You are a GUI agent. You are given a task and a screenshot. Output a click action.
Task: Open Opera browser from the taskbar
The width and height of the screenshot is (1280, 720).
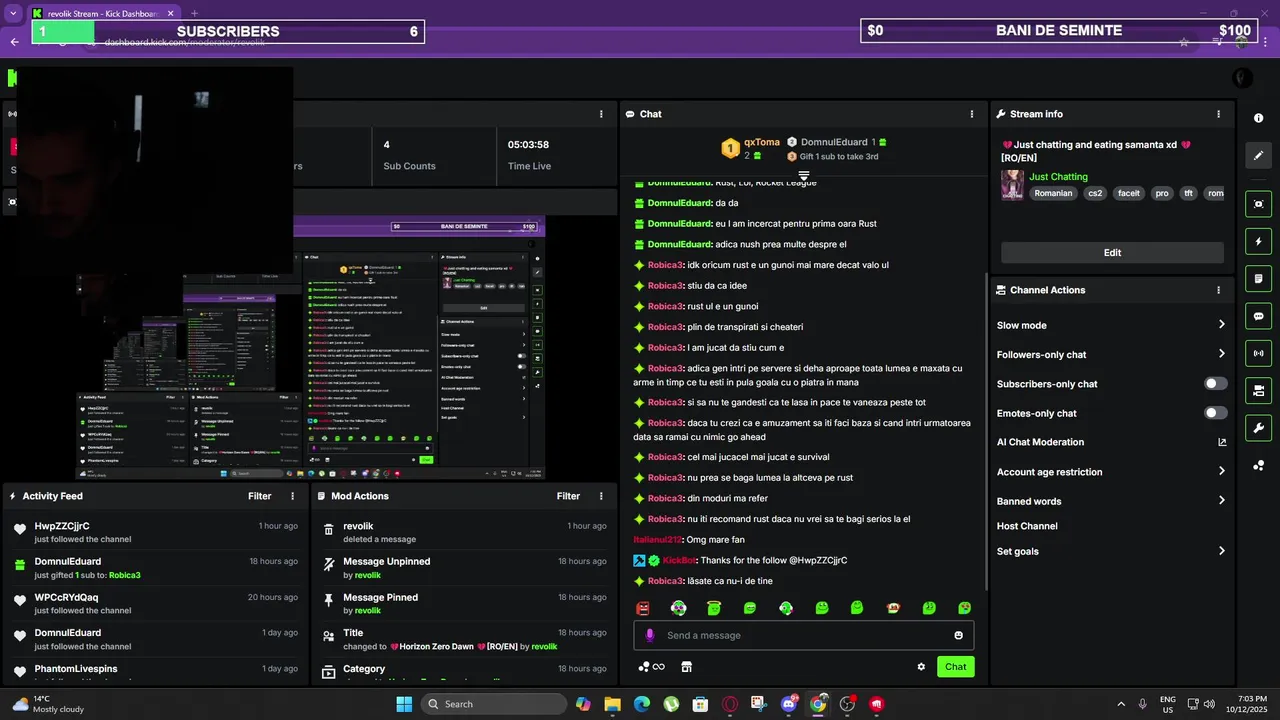730,704
